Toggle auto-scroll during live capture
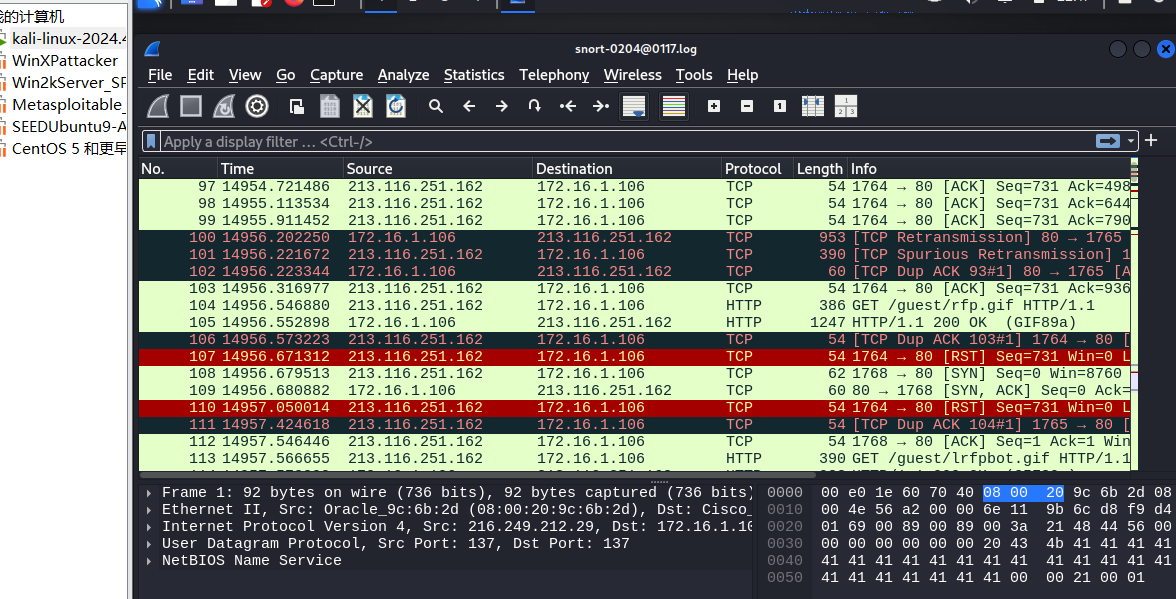The width and height of the screenshot is (1176, 599). pyautogui.click(x=634, y=106)
